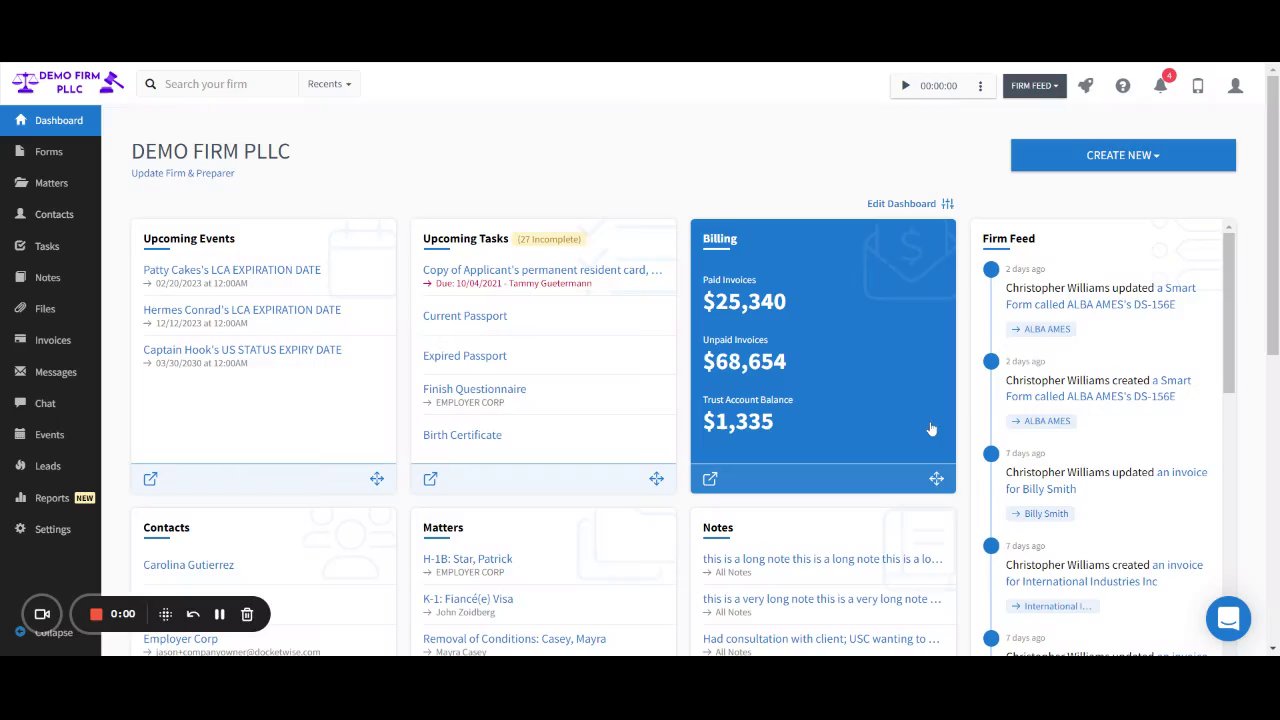Click the help question mark icon

[x=1123, y=86]
